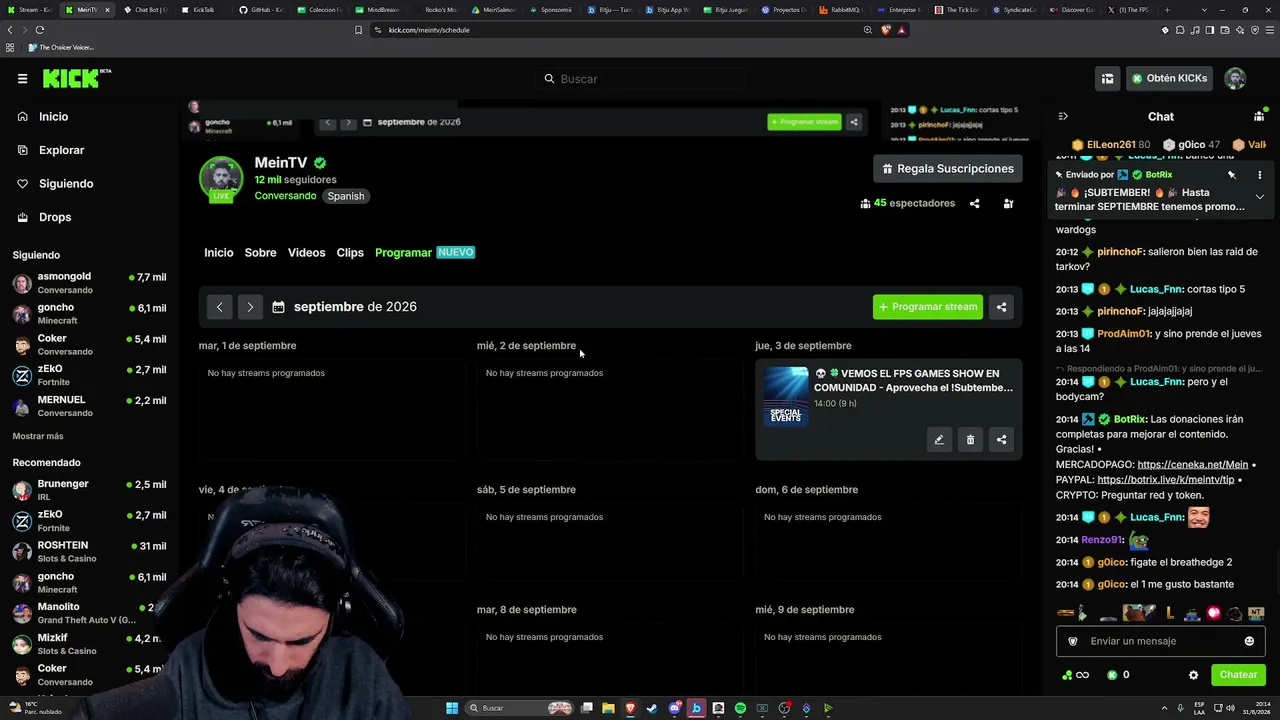Expand the pinned BotRix message
1280x720 pixels.
click(x=1259, y=197)
